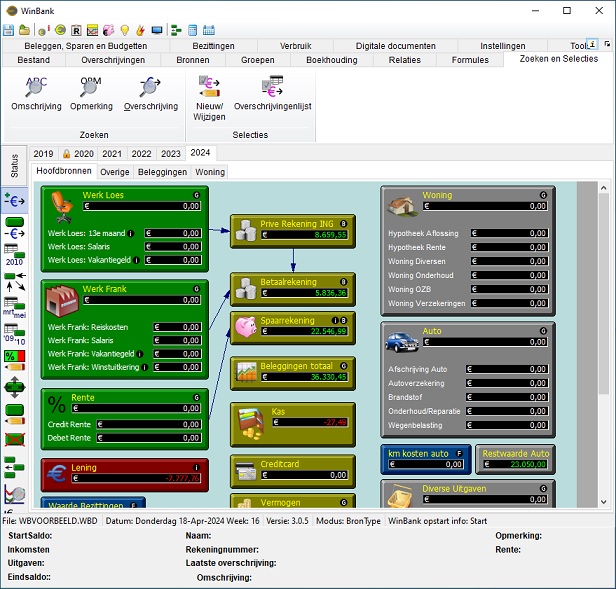The height and width of the screenshot is (589, 616).
Task: Click the G badge on Werk Loes block
Action: 196,195
